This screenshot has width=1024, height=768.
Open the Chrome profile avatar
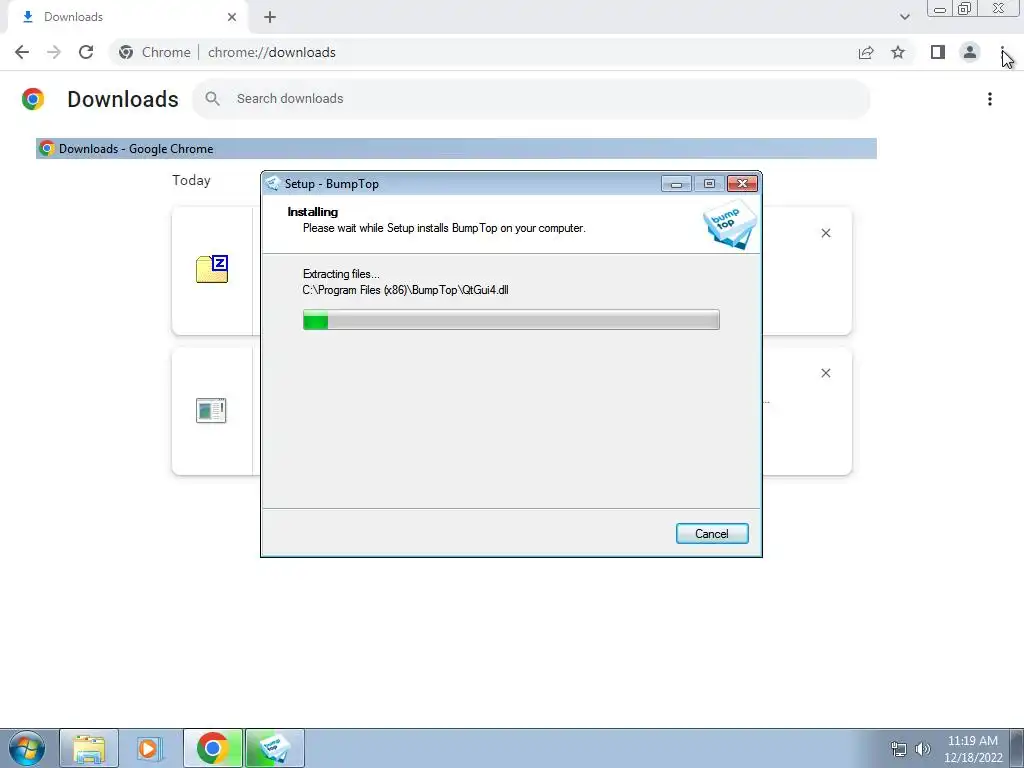[970, 52]
